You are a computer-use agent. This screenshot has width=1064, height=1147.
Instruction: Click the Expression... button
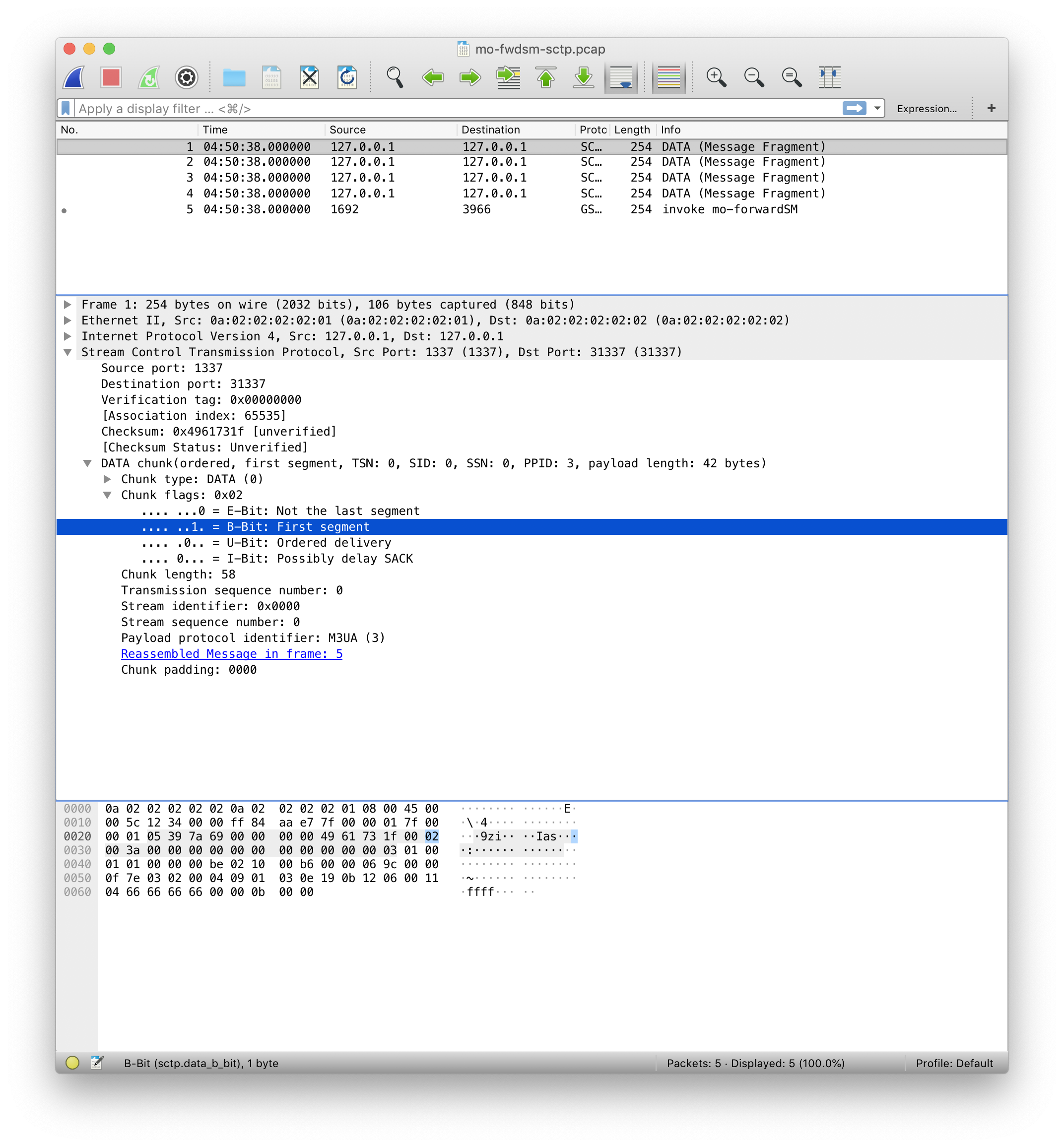click(x=927, y=109)
